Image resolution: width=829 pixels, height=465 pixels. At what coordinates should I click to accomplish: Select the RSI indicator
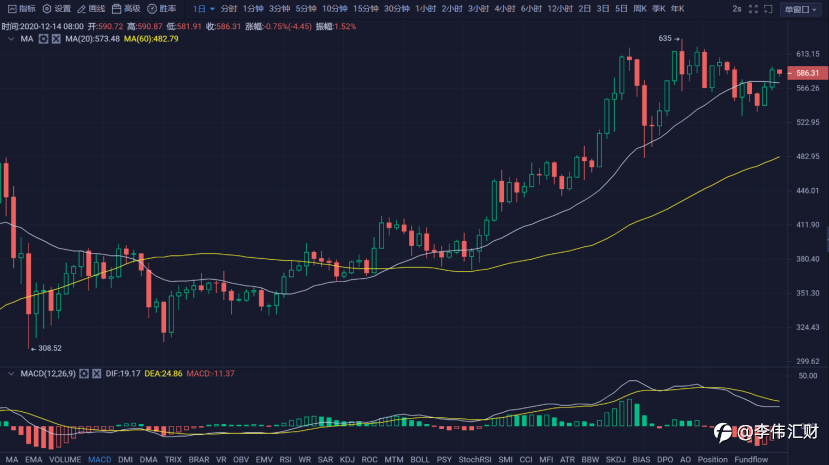tap(285, 459)
